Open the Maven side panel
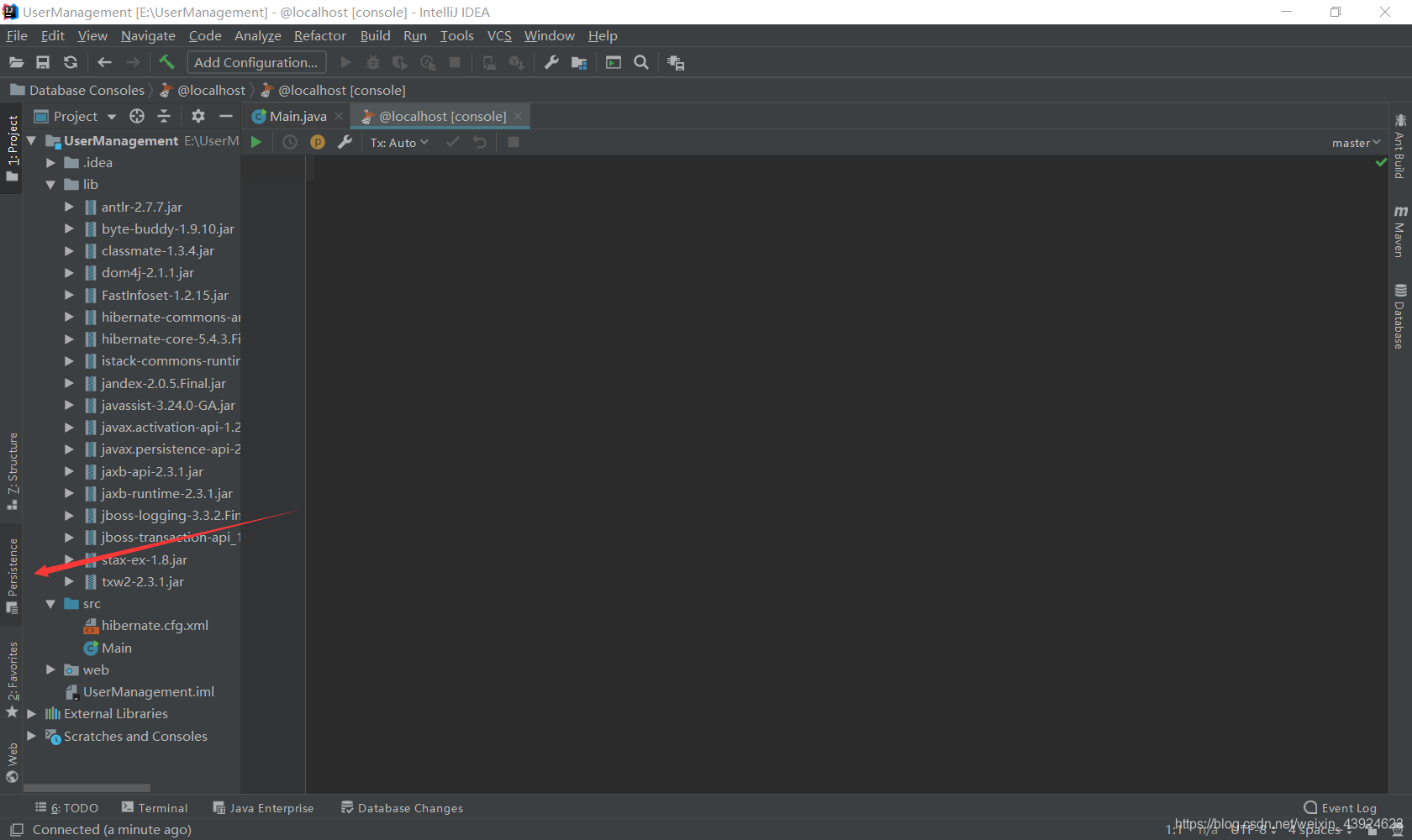The width and height of the screenshot is (1412, 840). [x=1399, y=231]
